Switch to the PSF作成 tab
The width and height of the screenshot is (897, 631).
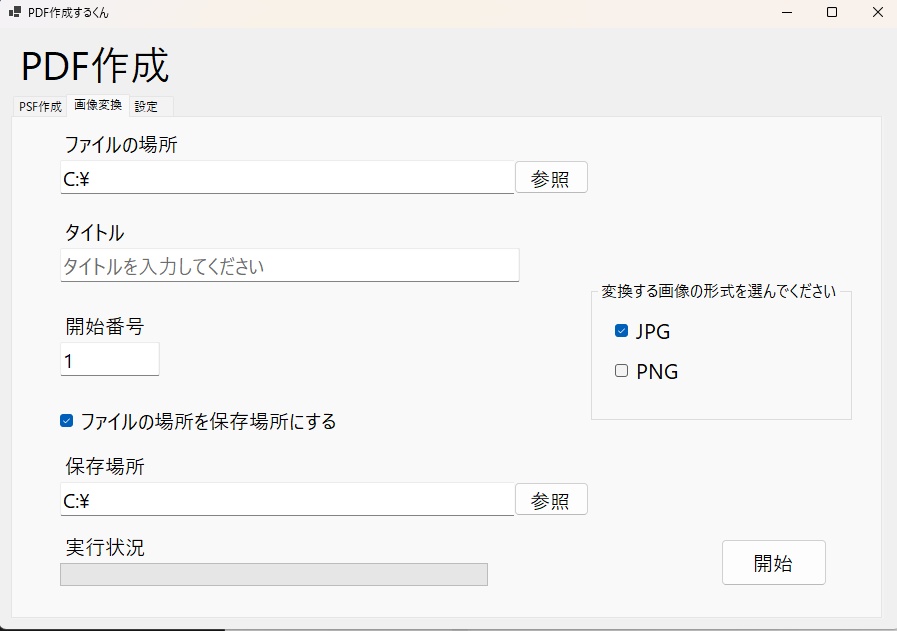[40, 106]
